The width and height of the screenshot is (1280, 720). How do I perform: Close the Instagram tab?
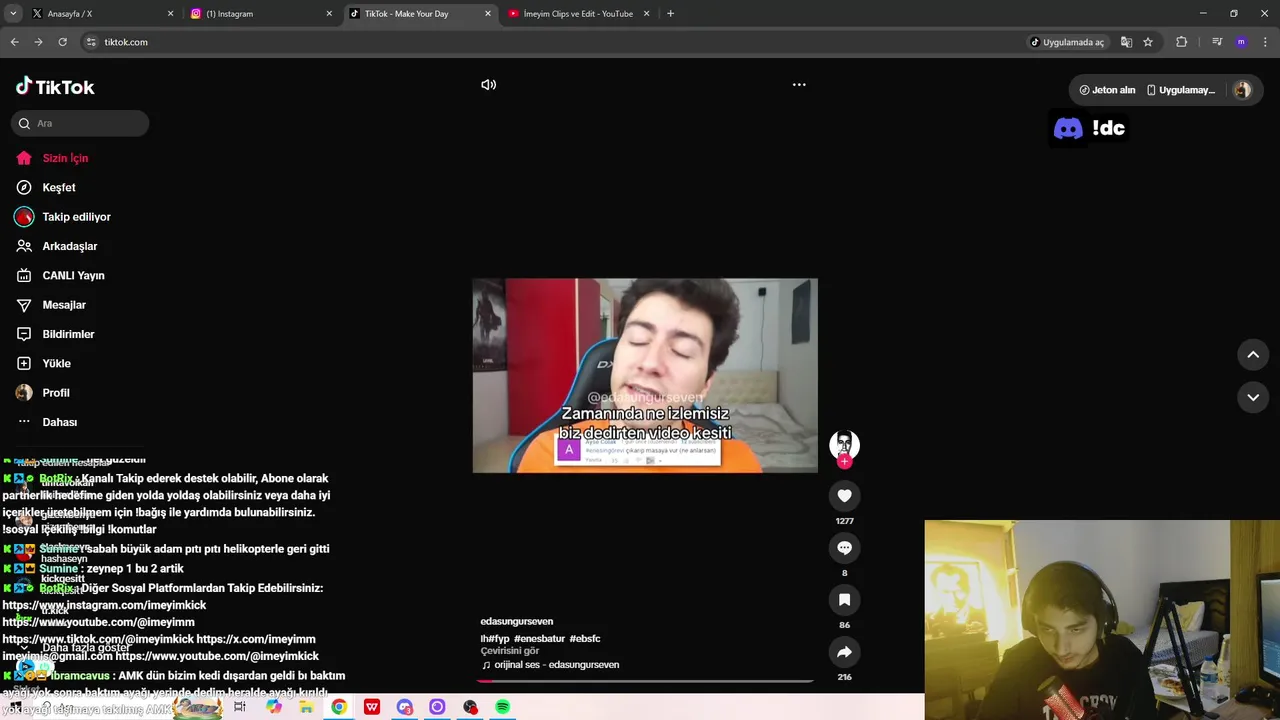329,14
